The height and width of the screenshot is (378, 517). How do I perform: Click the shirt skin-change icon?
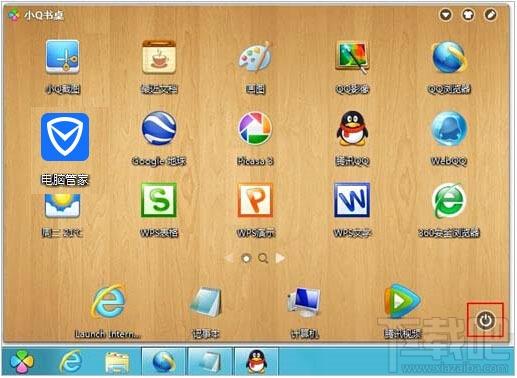(x=468, y=15)
